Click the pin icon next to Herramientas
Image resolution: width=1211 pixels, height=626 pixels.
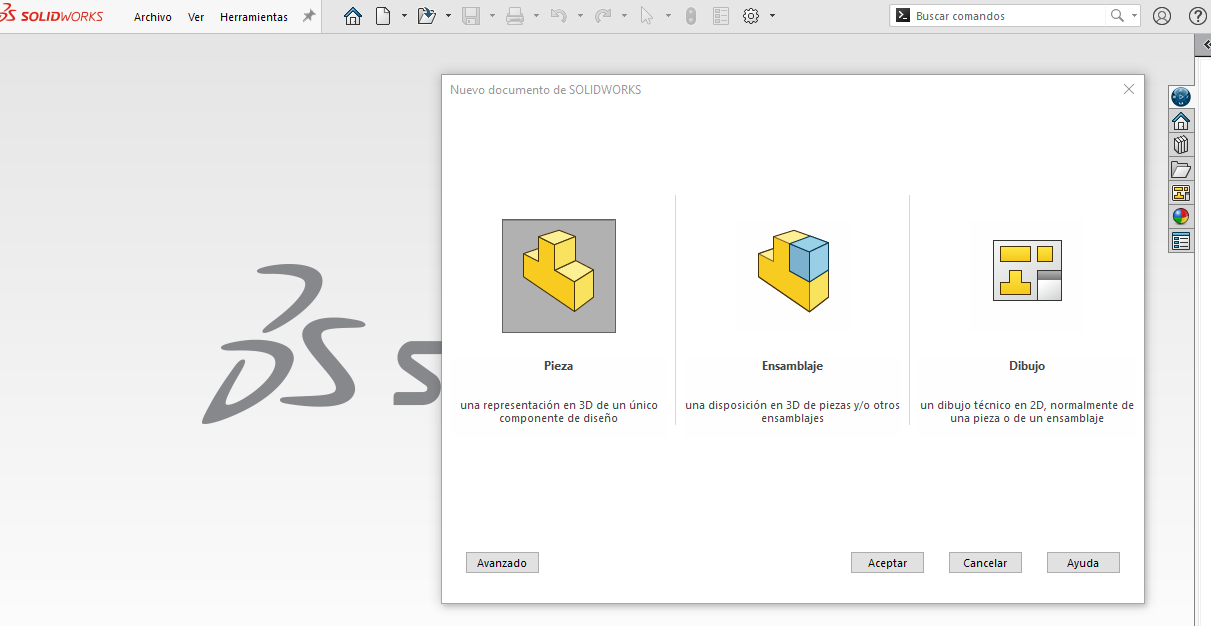pyautogui.click(x=309, y=16)
